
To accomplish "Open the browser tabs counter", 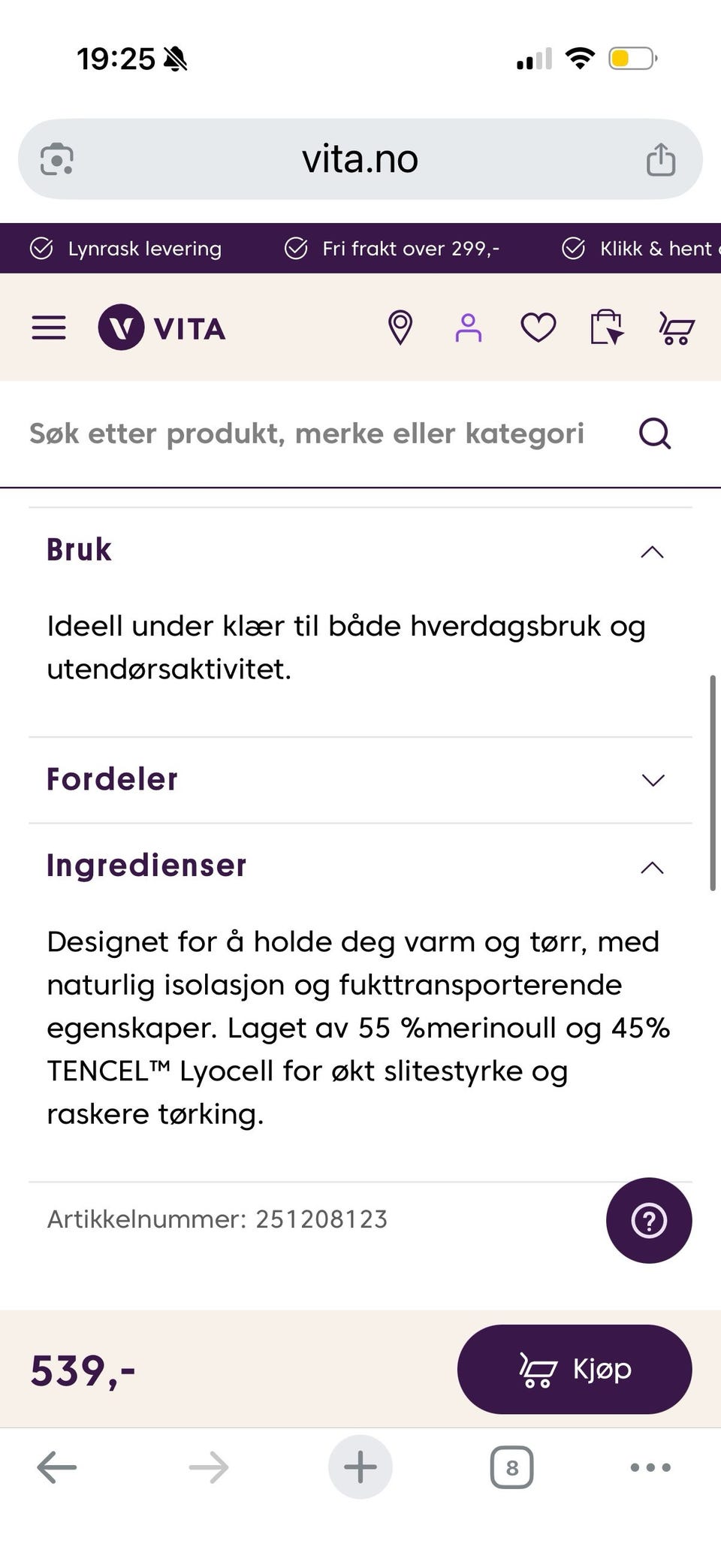I will coord(512,1467).
